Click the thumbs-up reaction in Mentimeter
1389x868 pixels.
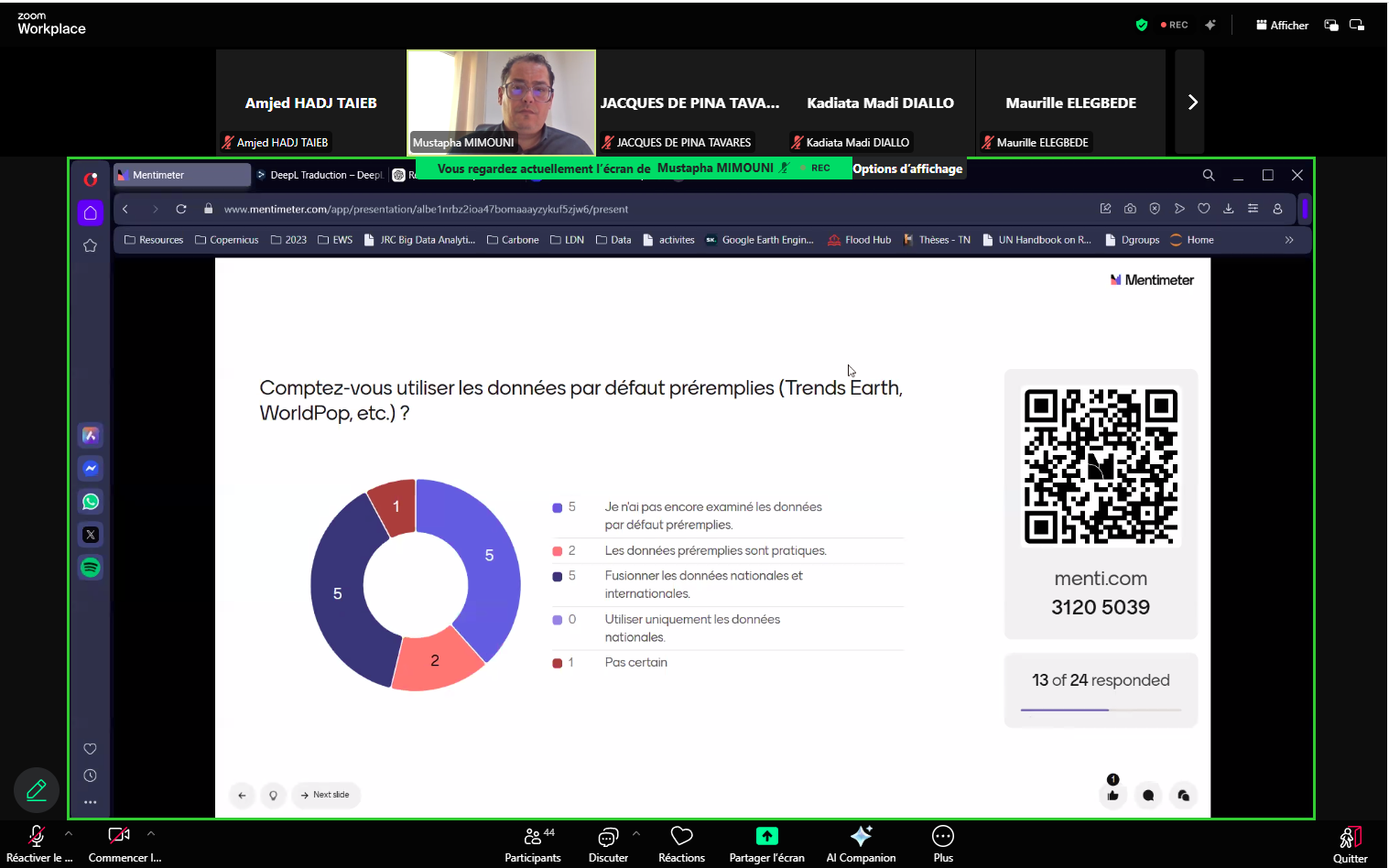[x=1112, y=796]
